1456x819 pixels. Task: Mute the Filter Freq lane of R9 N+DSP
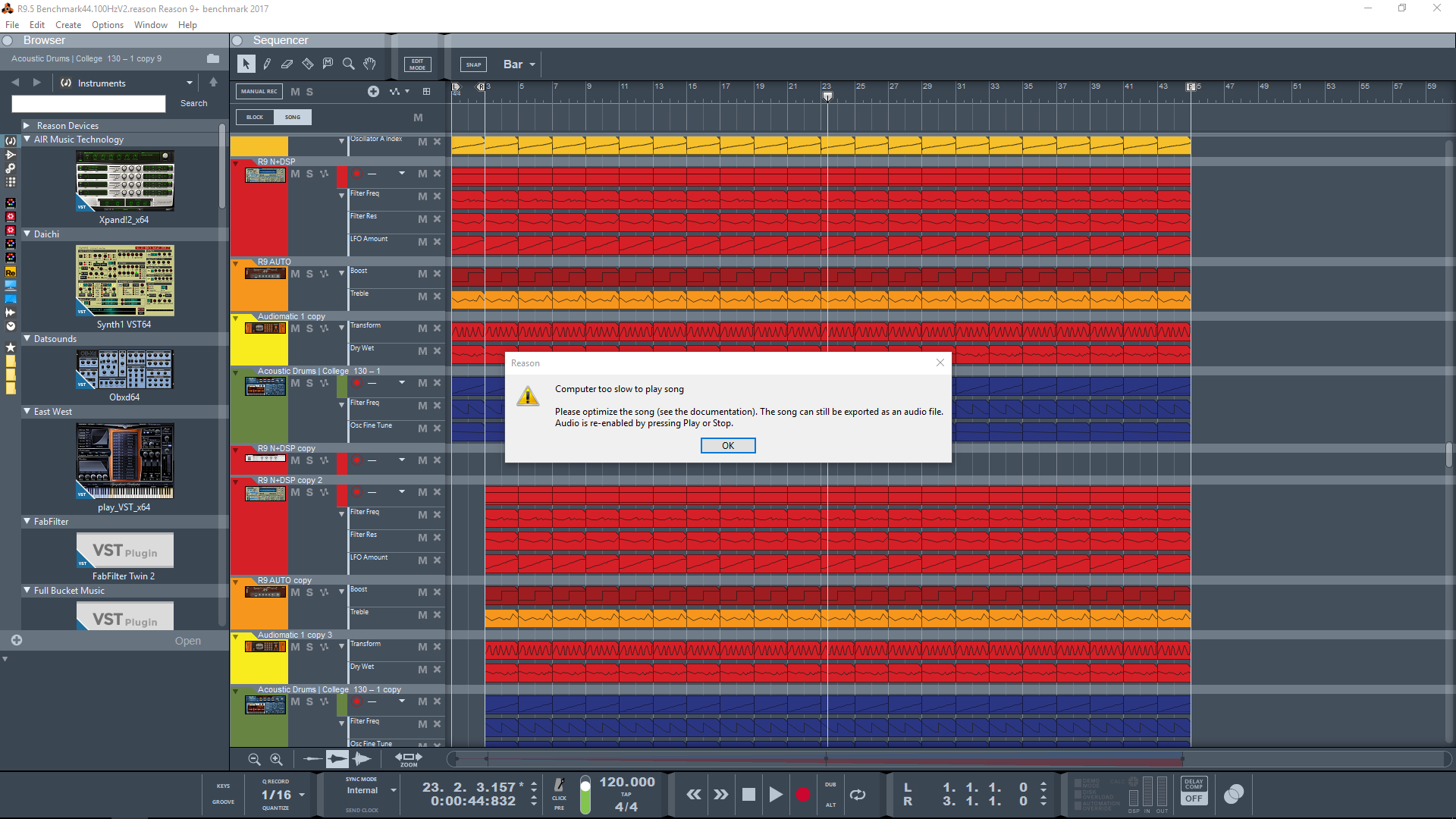(422, 197)
